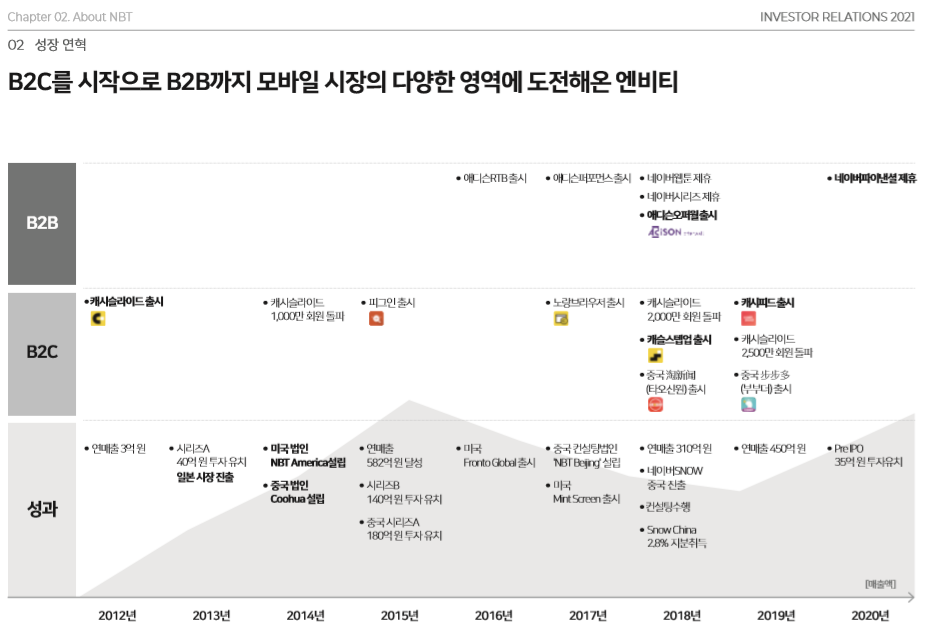Click the 'NBT America 설립' entry
Screen dimensions: 925x642
pyautogui.click(x=308, y=463)
